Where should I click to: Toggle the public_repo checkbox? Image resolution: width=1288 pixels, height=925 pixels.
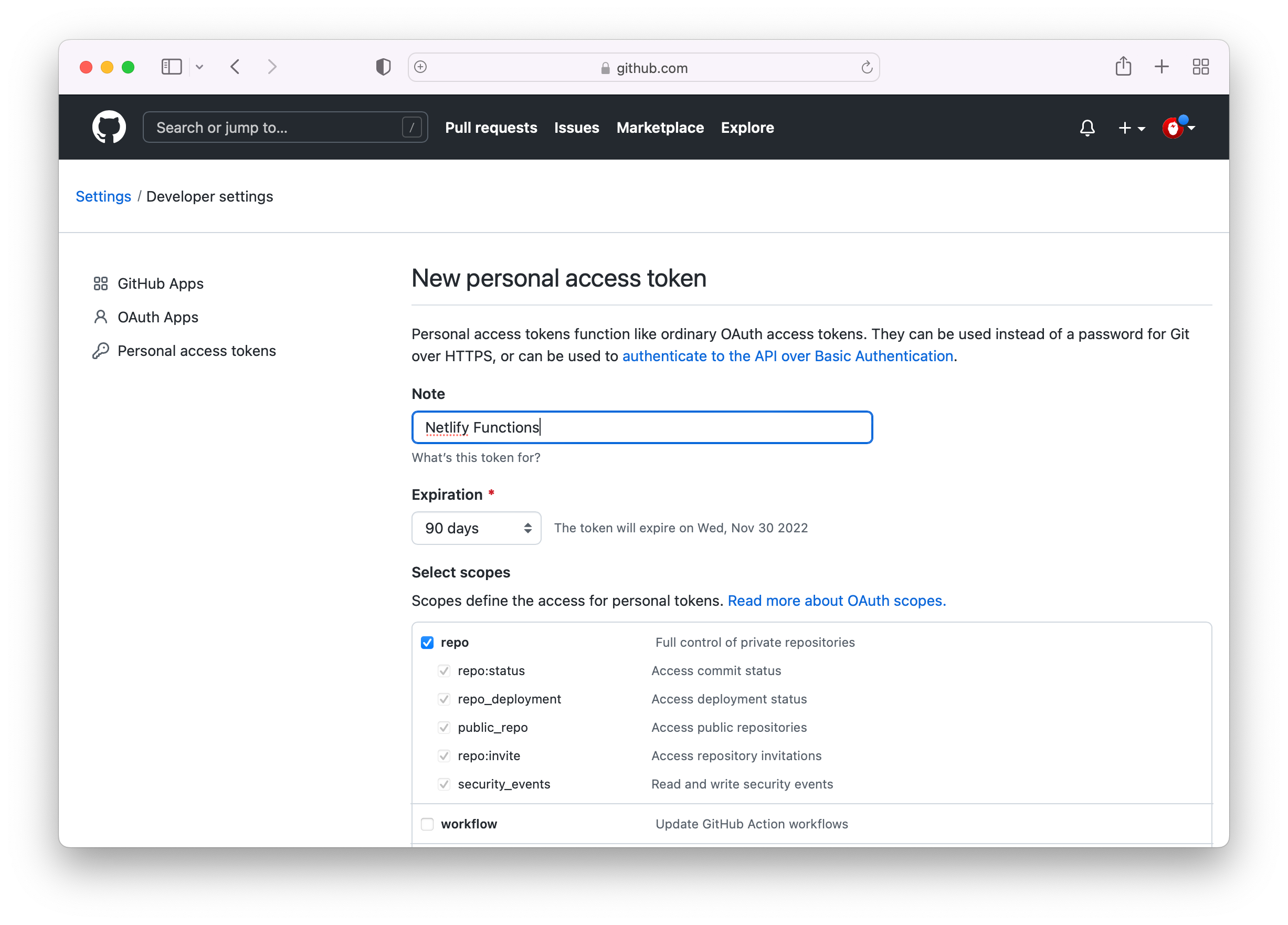[444, 727]
